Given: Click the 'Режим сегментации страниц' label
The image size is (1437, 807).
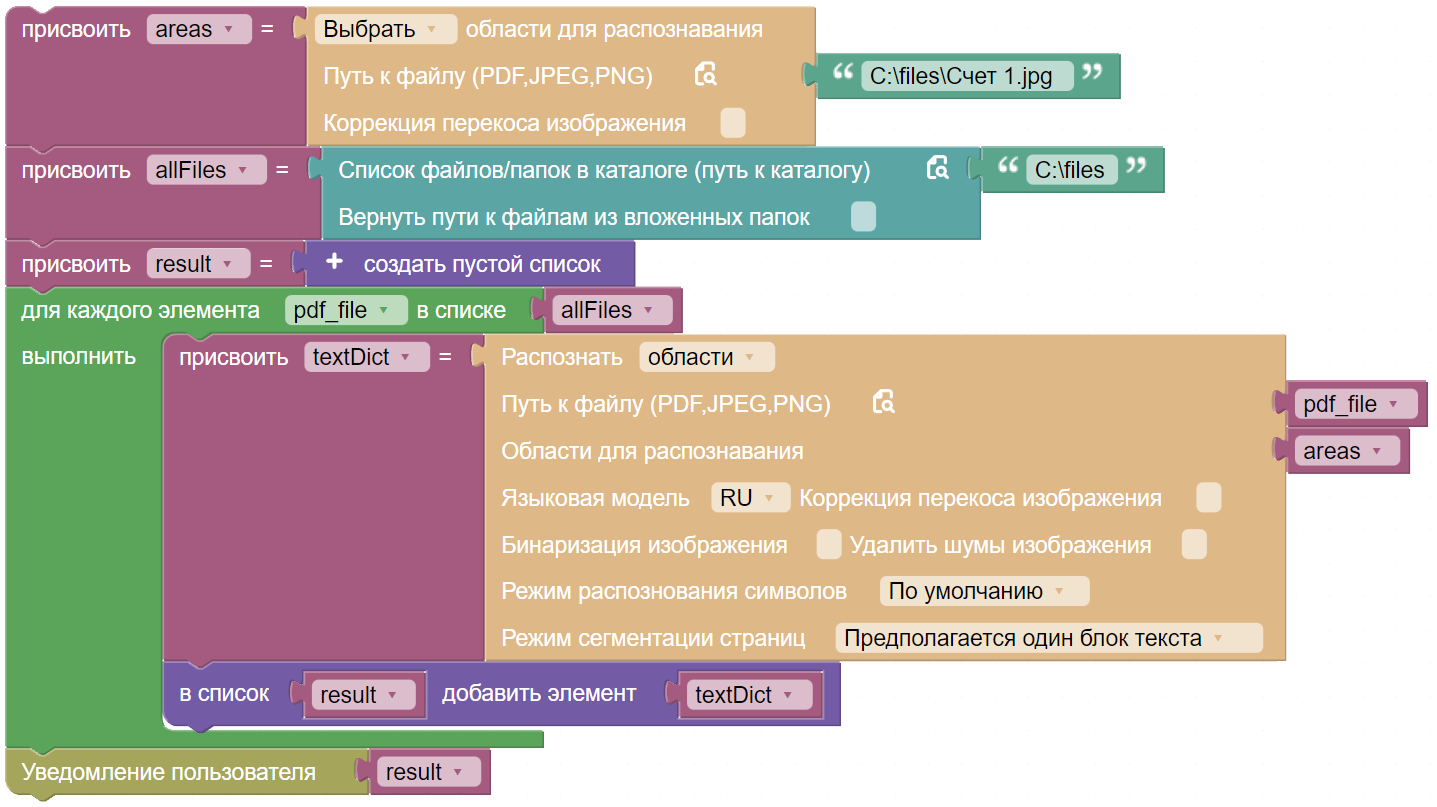Looking at the screenshot, I should point(653,638).
